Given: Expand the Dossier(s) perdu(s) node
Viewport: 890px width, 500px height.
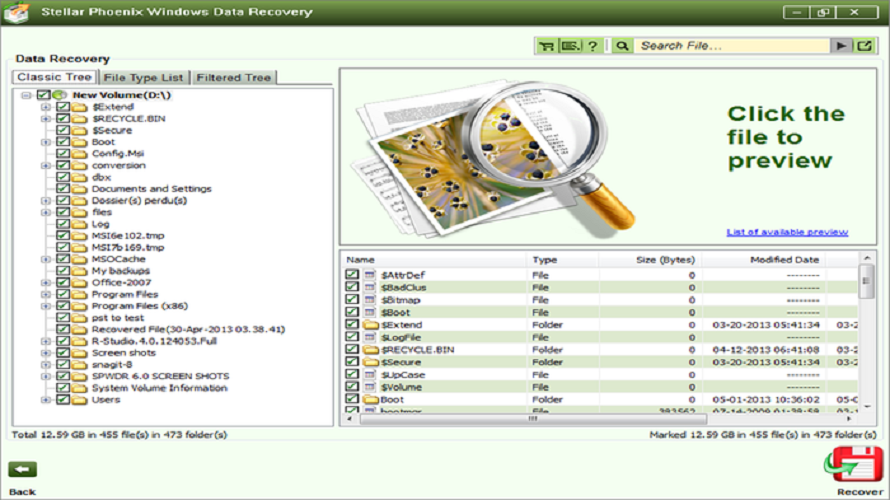Looking at the screenshot, I should 45,201.
